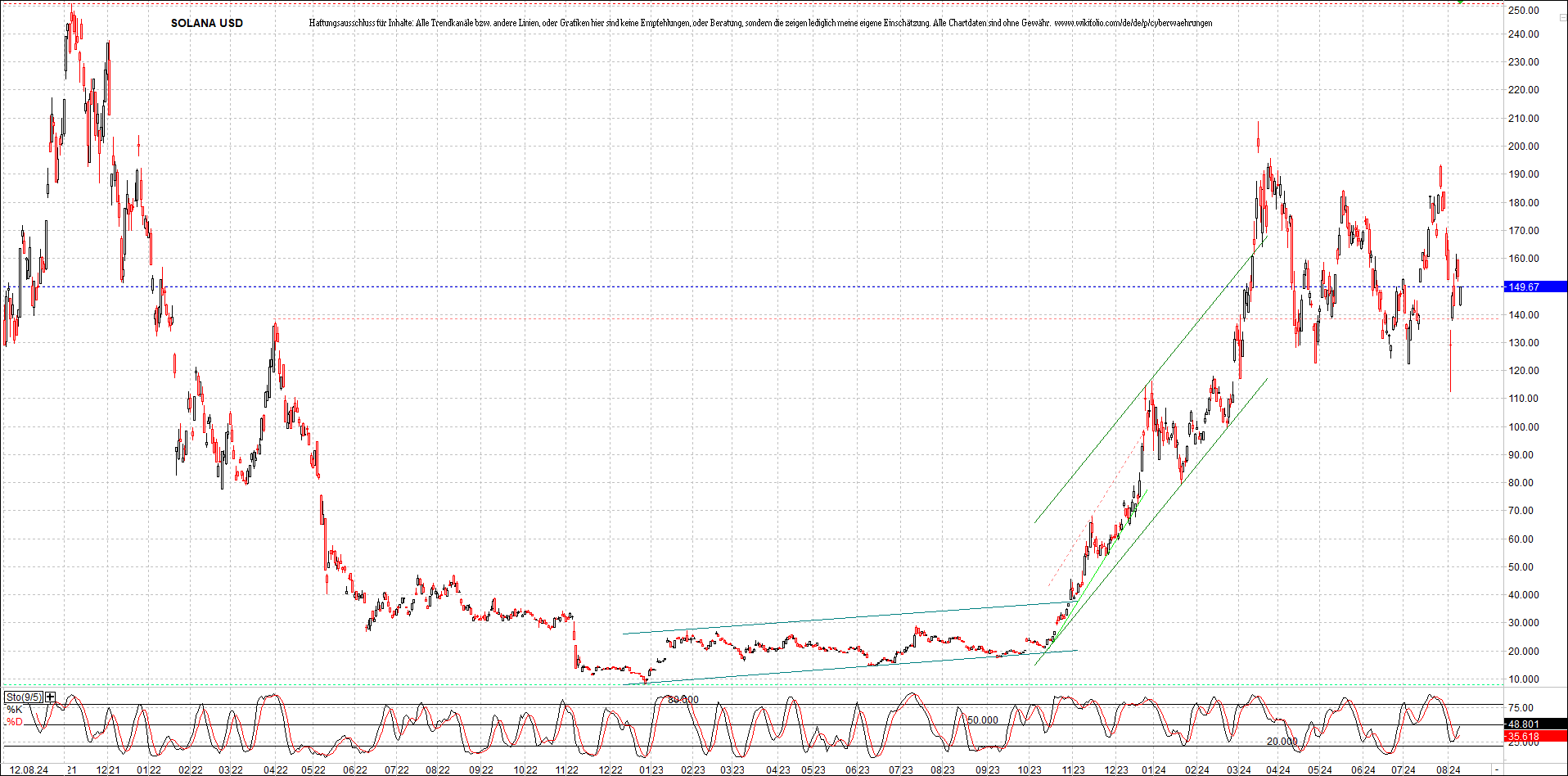Click the 160.00 price axis label

1524,259
